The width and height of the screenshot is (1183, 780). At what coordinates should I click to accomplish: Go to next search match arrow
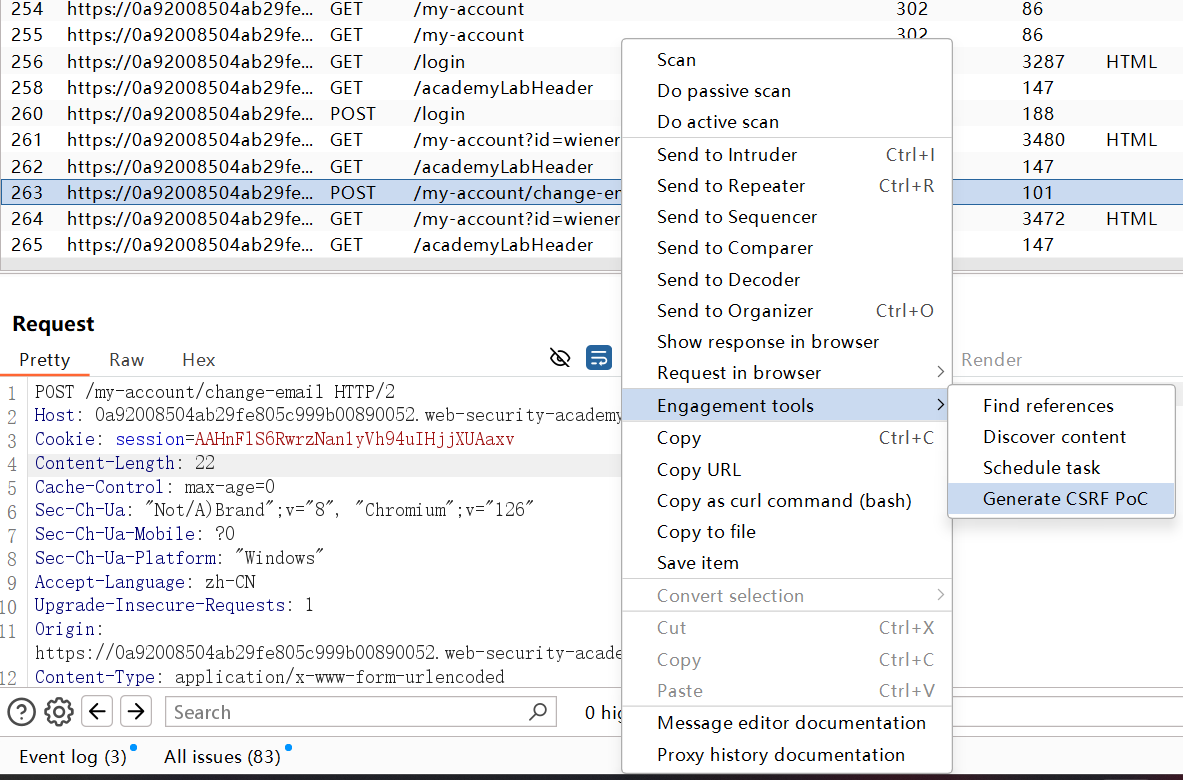coord(136,712)
